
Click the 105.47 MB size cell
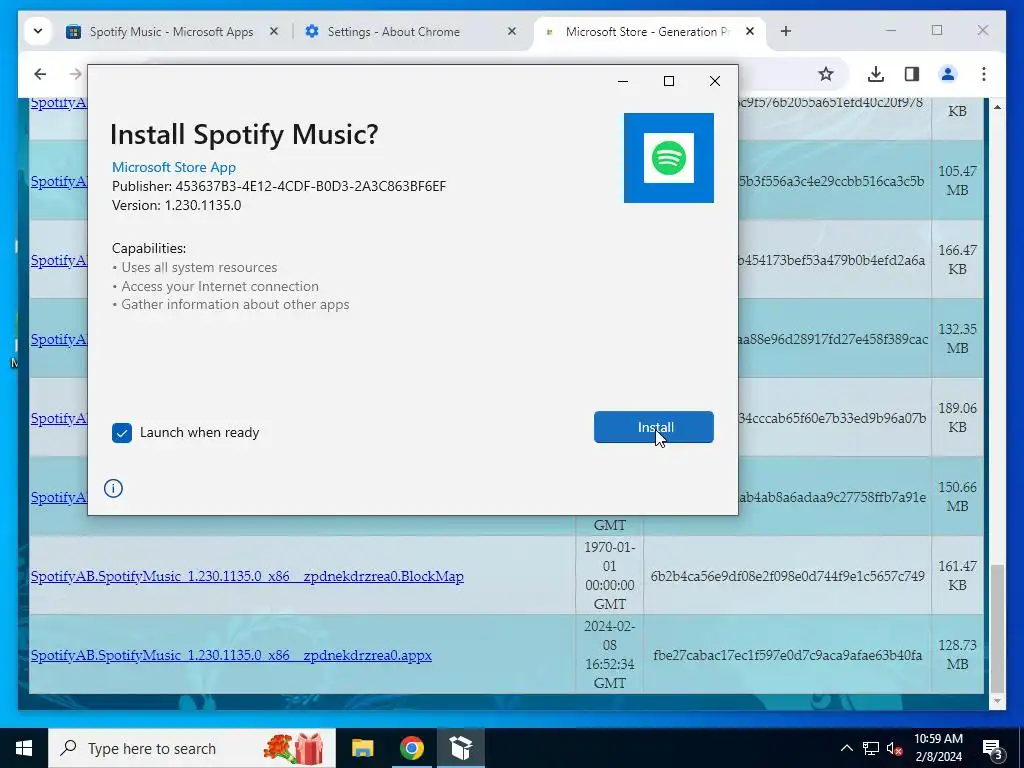957,180
